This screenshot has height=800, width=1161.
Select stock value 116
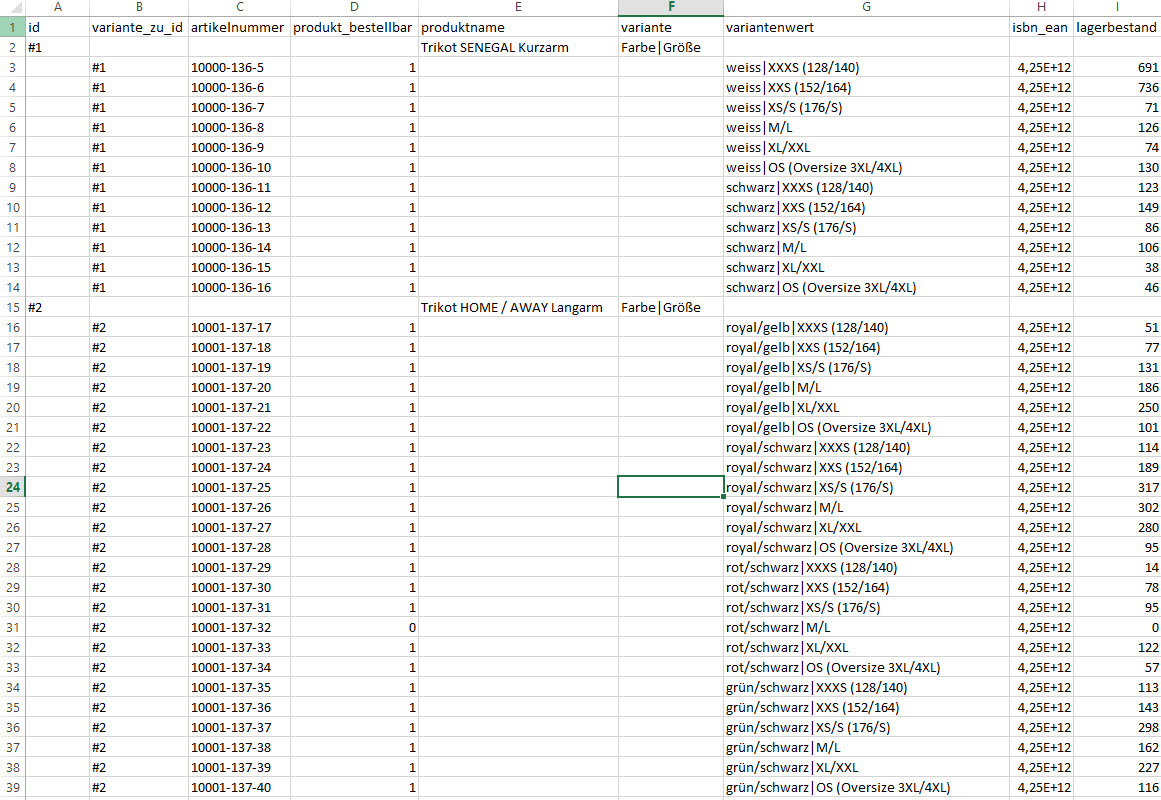(1117, 787)
